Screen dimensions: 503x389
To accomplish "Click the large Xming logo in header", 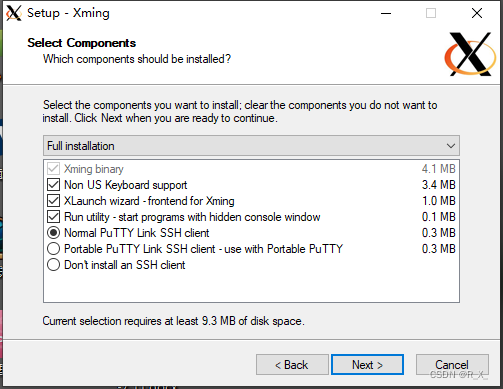I will click(470, 54).
